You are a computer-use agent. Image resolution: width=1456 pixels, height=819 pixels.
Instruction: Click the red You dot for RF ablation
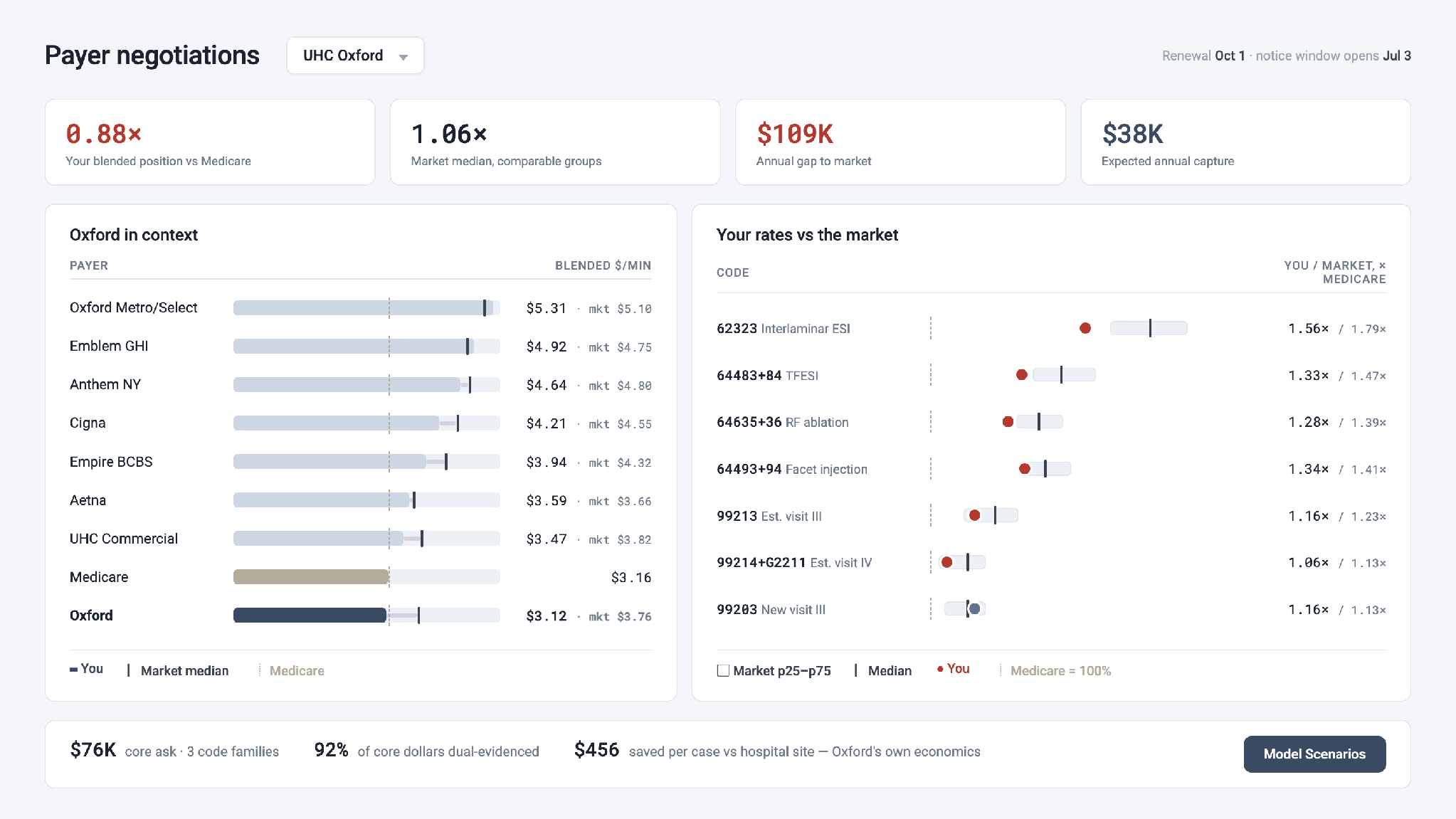point(1008,422)
